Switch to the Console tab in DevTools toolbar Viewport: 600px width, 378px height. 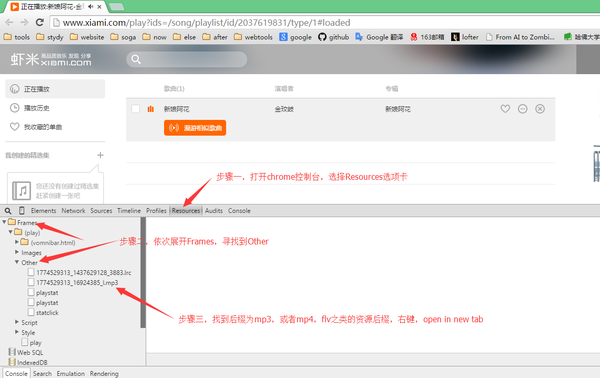point(239,211)
